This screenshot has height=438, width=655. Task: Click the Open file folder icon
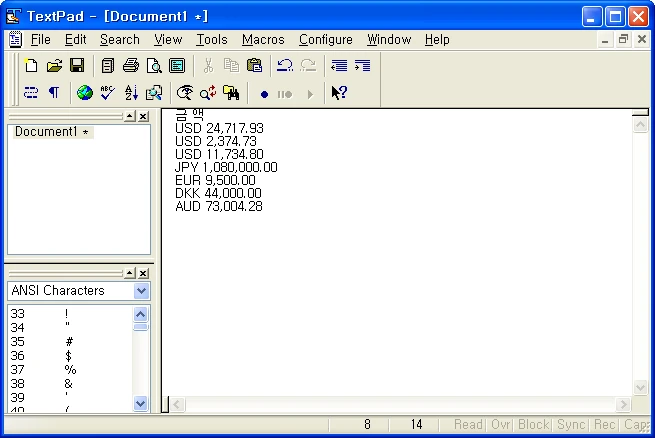54,66
